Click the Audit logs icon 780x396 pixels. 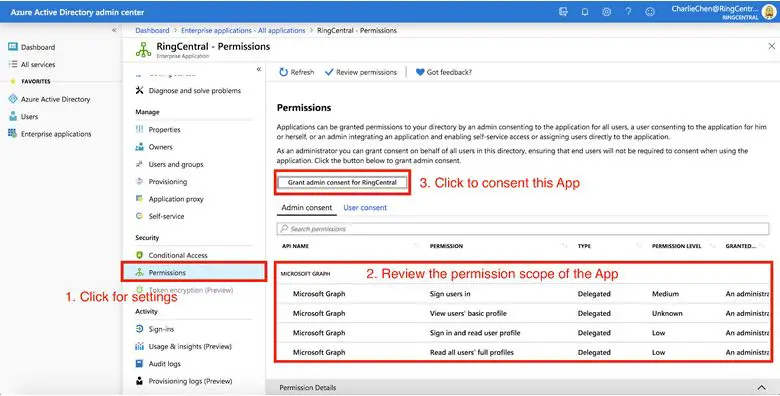pos(139,364)
